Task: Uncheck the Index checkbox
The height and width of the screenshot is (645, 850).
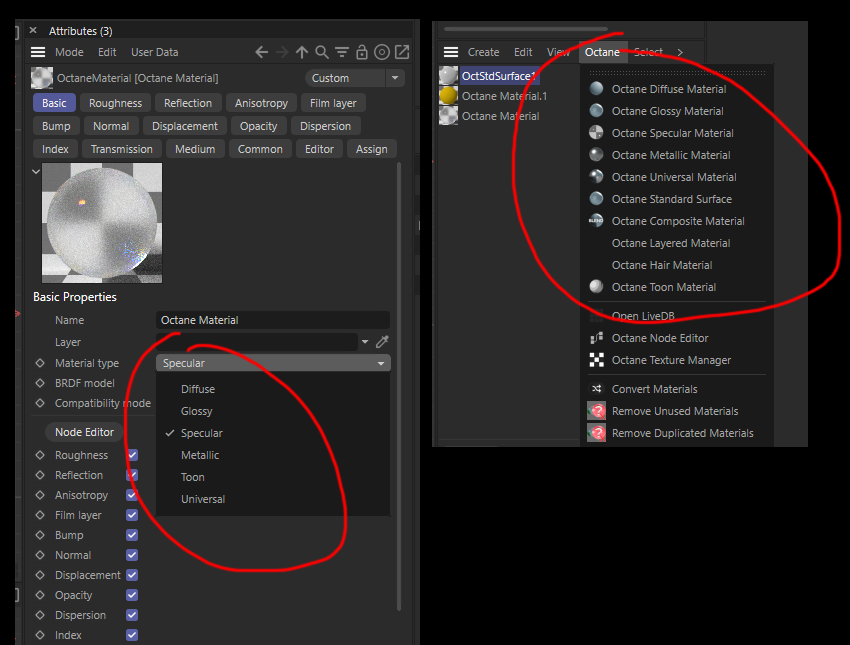Action: tap(132, 635)
